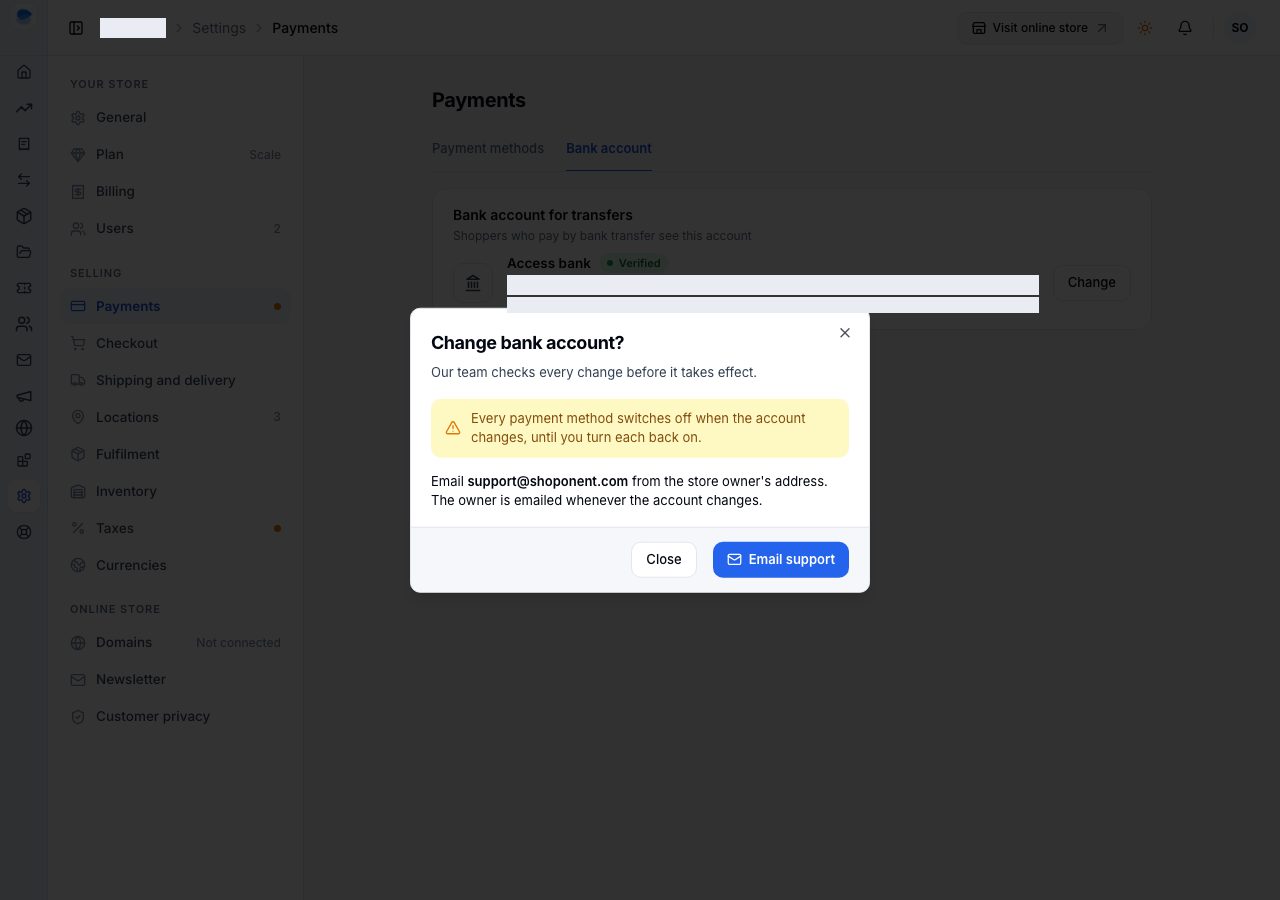Open the gear icon in the left rail
This screenshot has height=900, width=1280.
point(24,496)
